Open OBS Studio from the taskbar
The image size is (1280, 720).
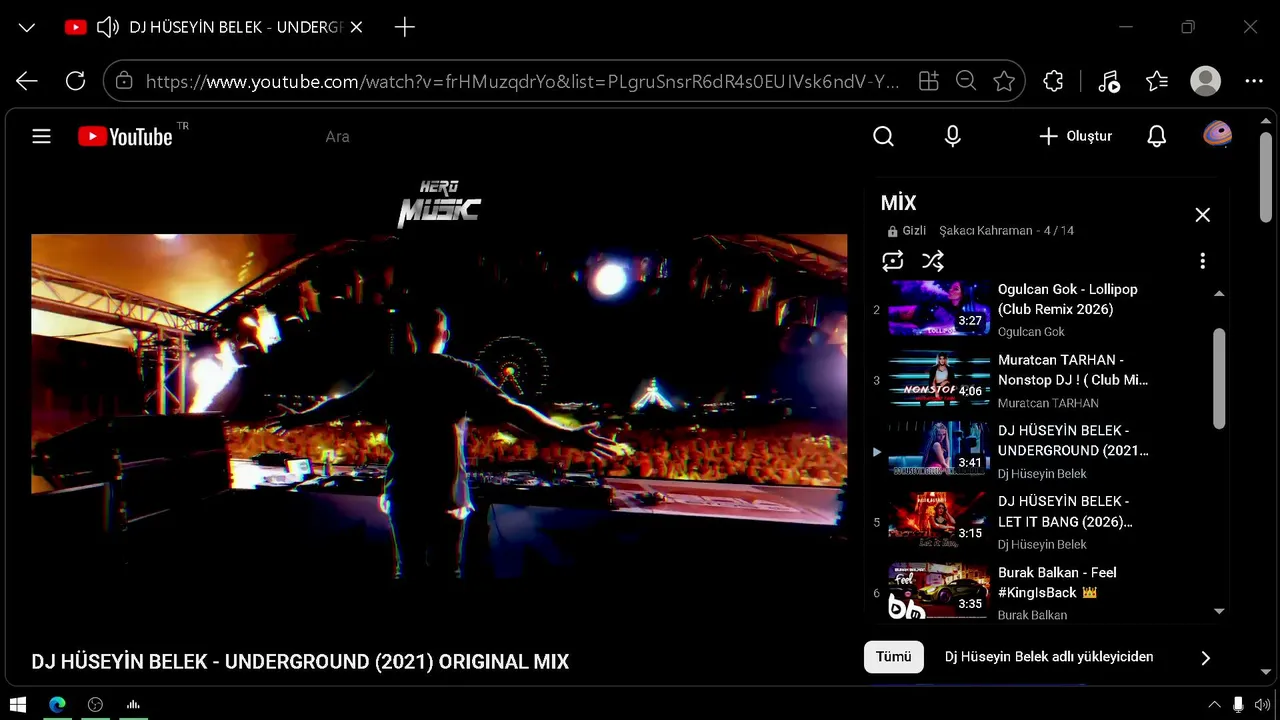[95, 705]
